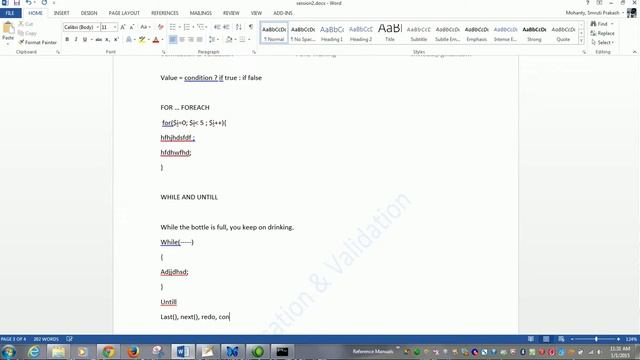Apply strikethrough formatting
Screen dimensions: 640x360
[x=98, y=40]
